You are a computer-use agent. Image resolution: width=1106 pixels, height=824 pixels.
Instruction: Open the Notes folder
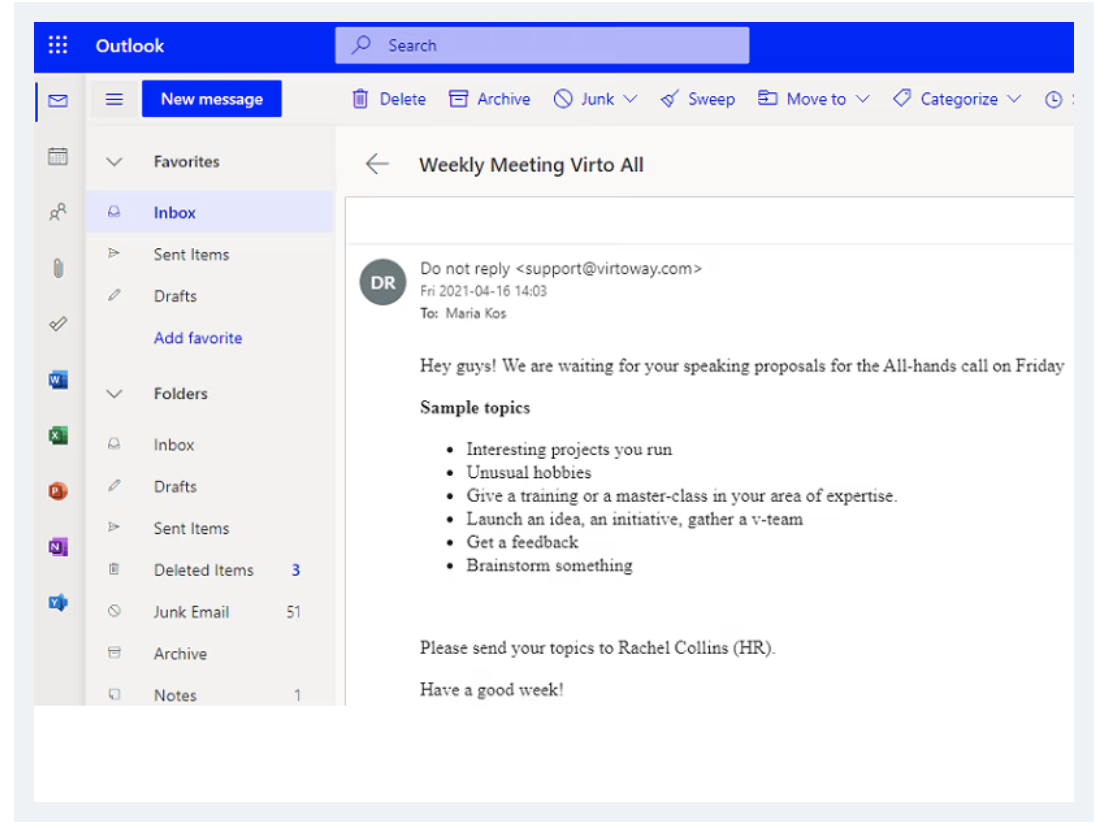point(209,696)
